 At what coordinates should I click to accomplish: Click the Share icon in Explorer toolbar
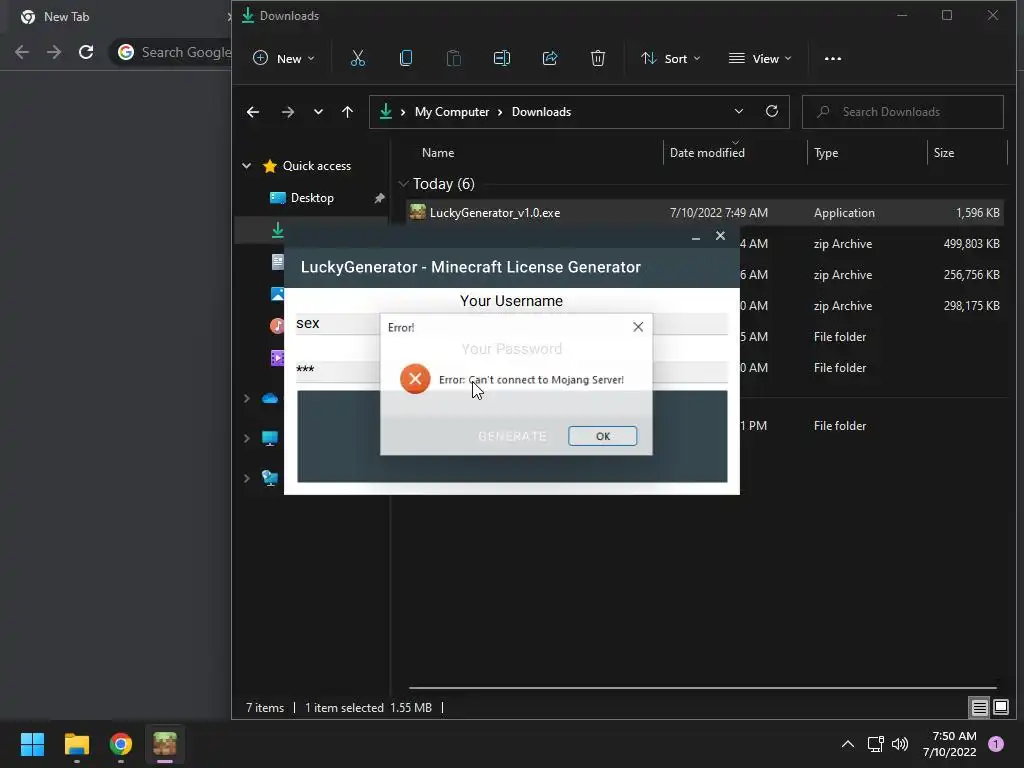[x=550, y=58]
